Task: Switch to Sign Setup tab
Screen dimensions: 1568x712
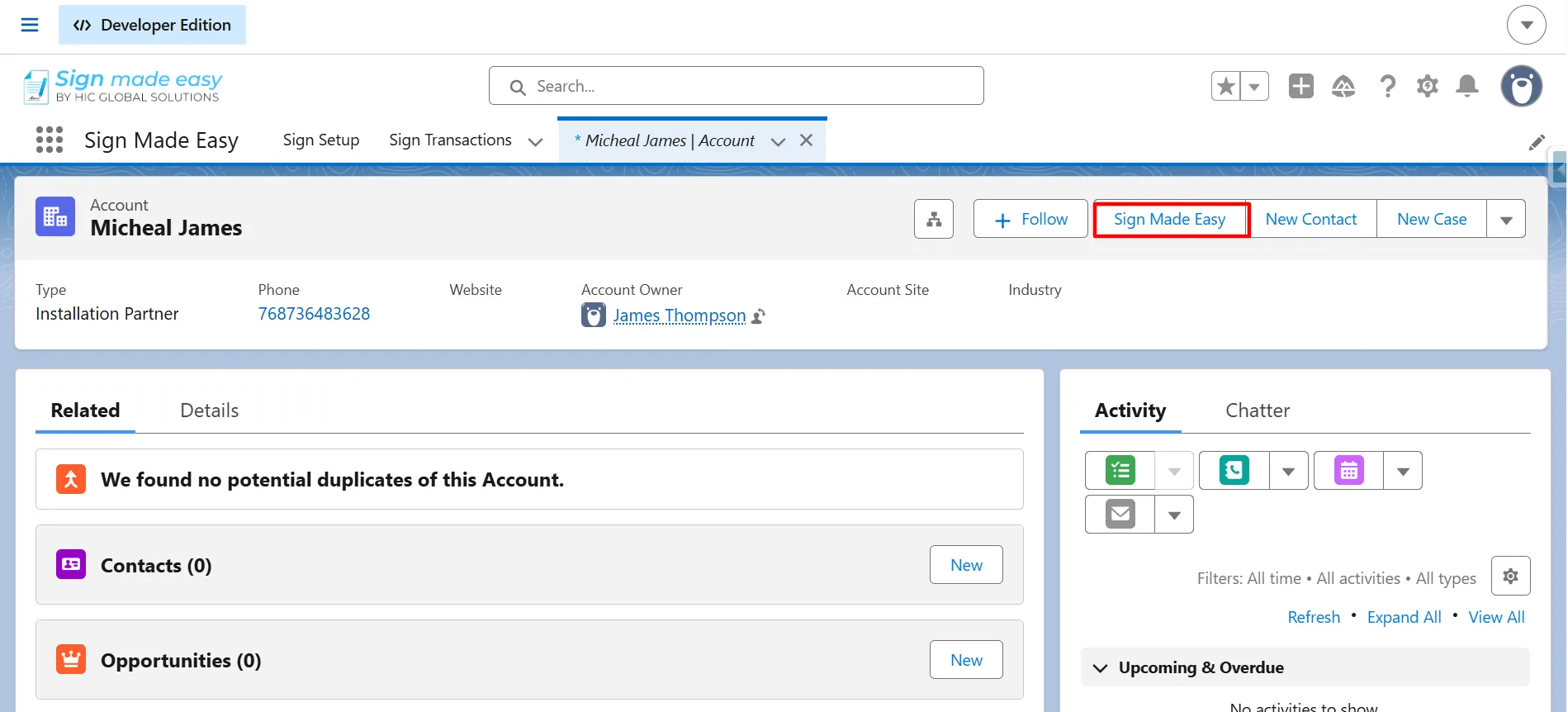Action: click(321, 140)
